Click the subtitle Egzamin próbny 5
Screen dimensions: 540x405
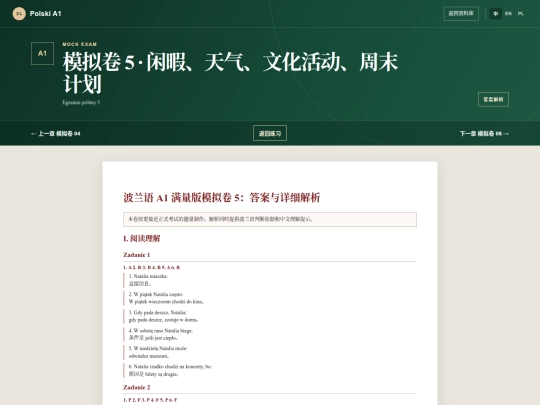pyautogui.click(x=81, y=102)
